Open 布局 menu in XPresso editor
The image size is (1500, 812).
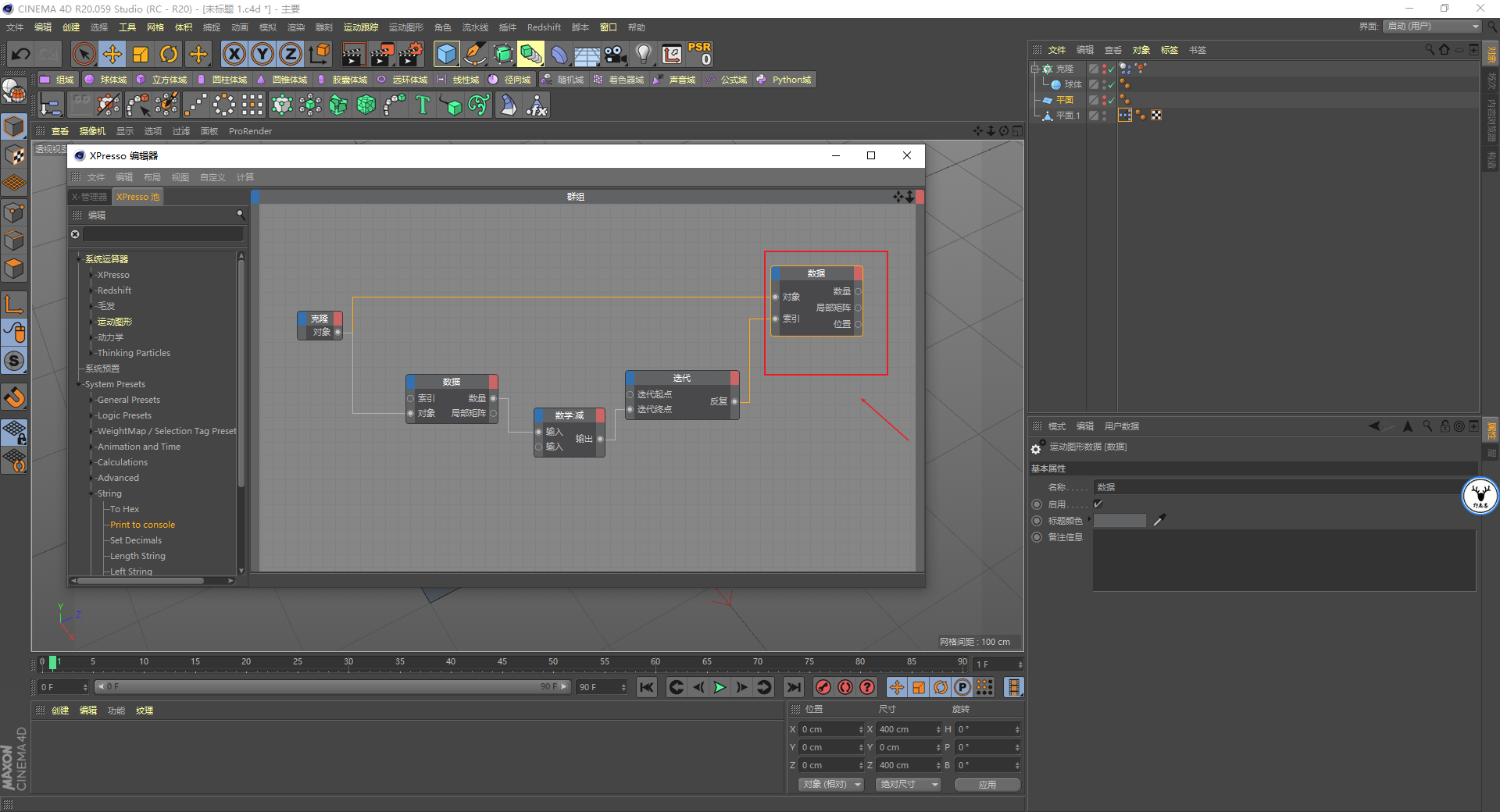(152, 177)
